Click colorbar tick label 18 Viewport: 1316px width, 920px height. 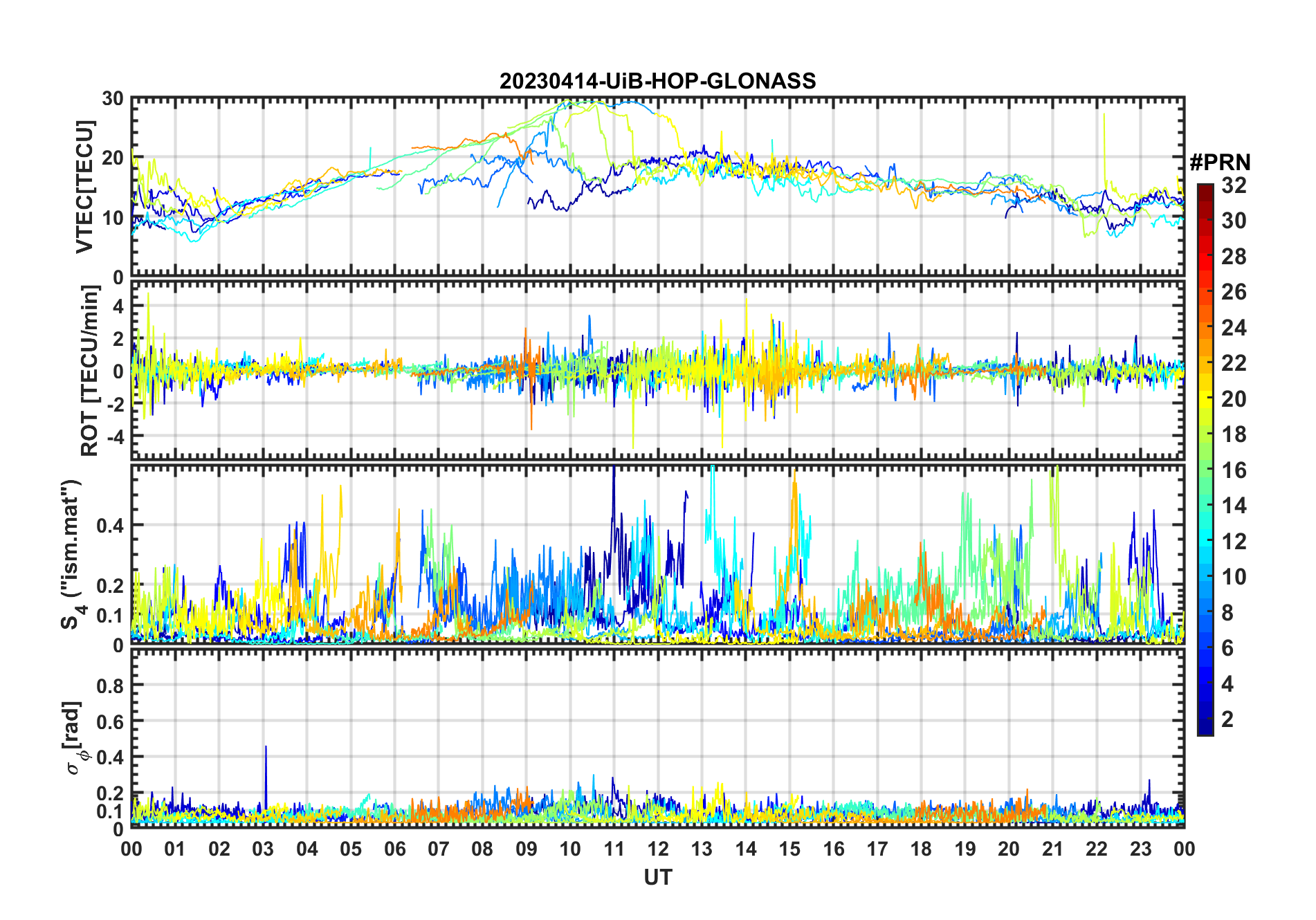tap(1233, 434)
